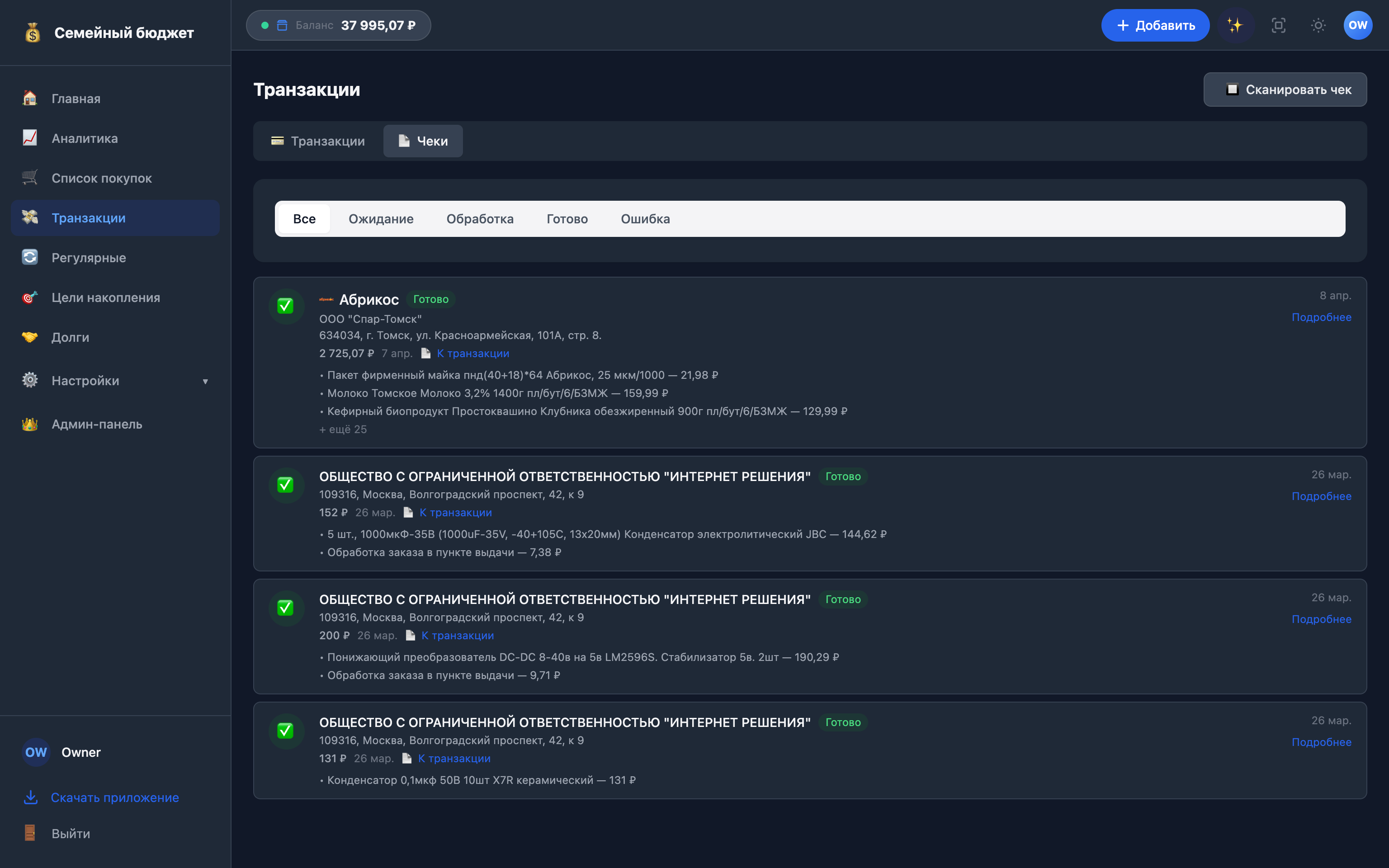This screenshot has height=868, width=1389.
Task: Filter receipts by Ожидание
Action: click(x=381, y=219)
